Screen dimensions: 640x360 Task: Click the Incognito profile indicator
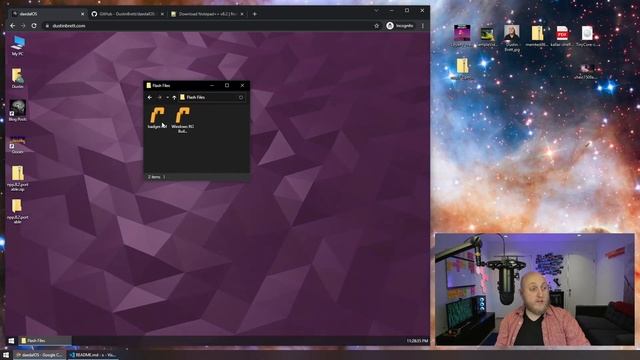(x=400, y=26)
